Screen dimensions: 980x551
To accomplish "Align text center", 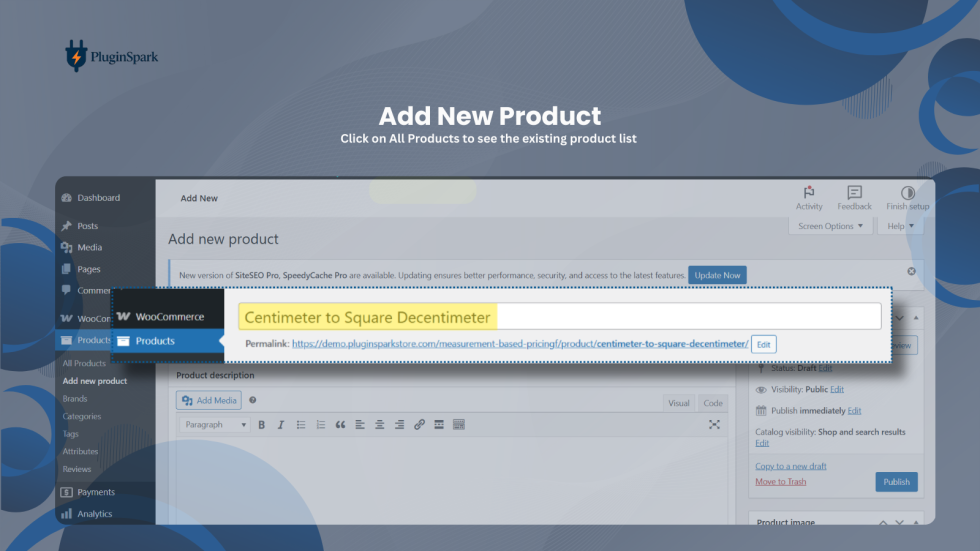I will click(379, 425).
